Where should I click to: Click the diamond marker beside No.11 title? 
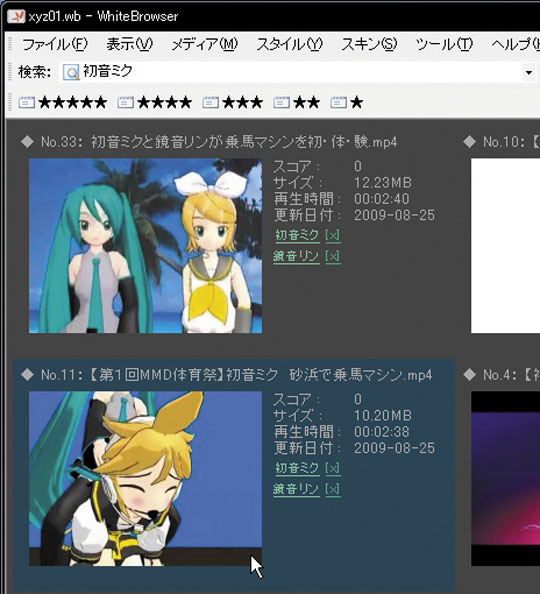point(27,375)
